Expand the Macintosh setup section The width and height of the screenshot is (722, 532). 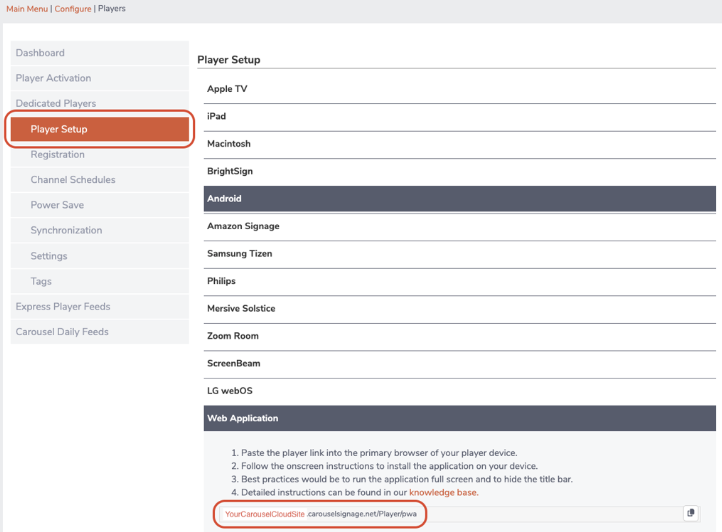click(x=460, y=144)
